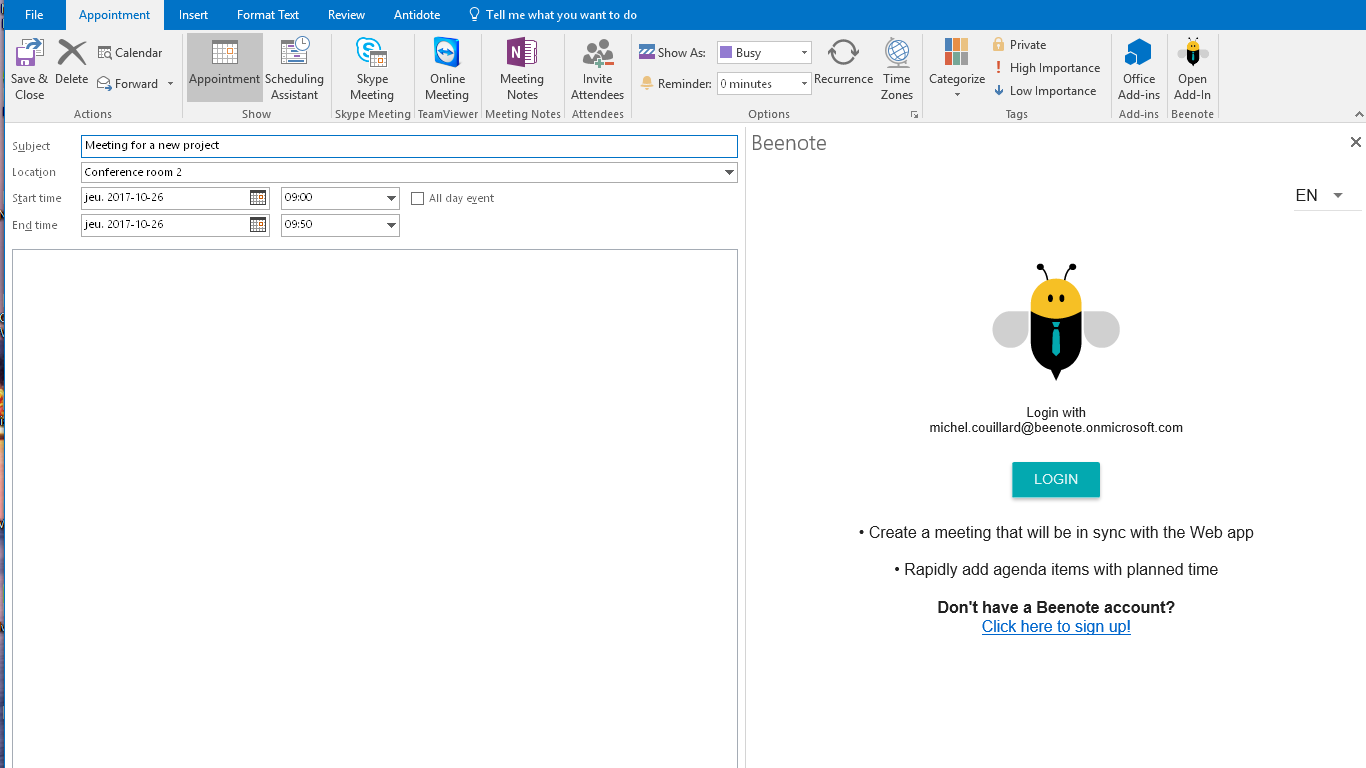The image size is (1366, 768).
Task: Switch to the Review tab
Action: click(346, 15)
